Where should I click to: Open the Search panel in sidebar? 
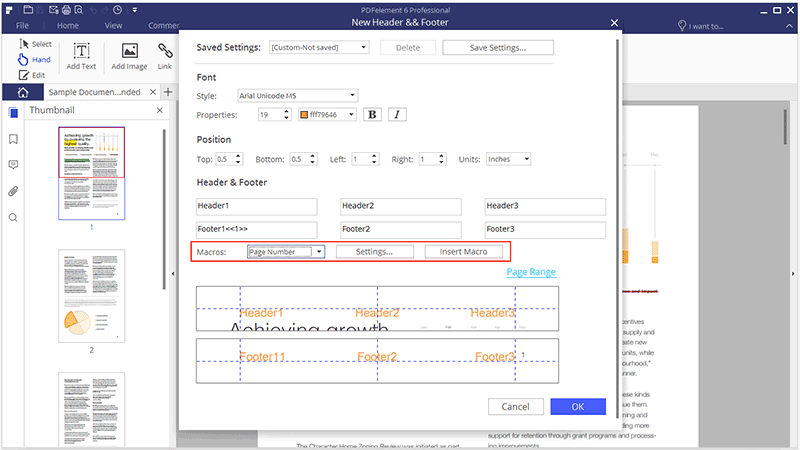click(x=13, y=217)
